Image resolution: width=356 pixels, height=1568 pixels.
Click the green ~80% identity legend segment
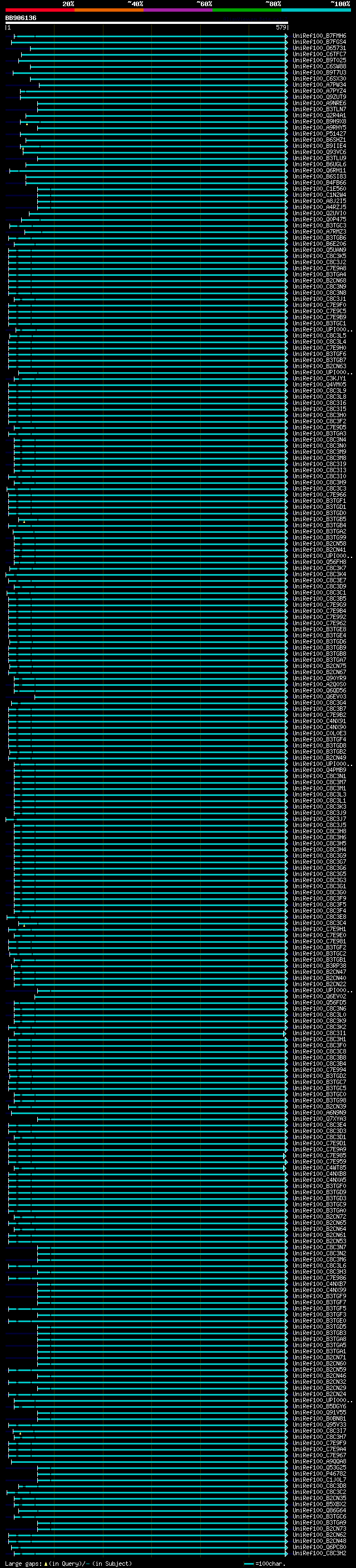(x=247, y=10)
